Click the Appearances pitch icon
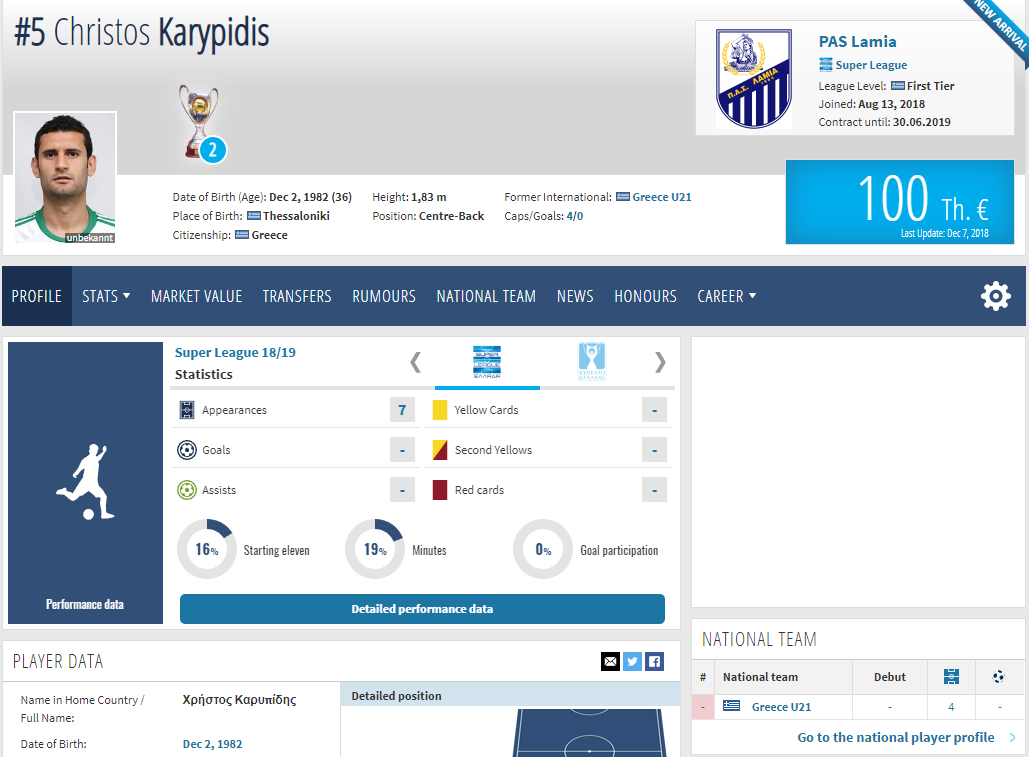The width and height of the screenshot is (1029, 757). [187, 410]
